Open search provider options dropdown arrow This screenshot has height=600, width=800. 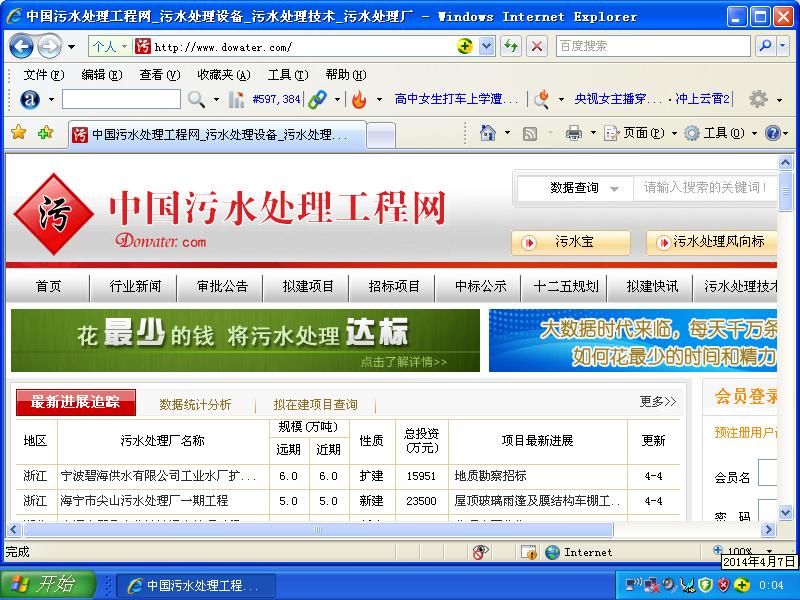783,46
